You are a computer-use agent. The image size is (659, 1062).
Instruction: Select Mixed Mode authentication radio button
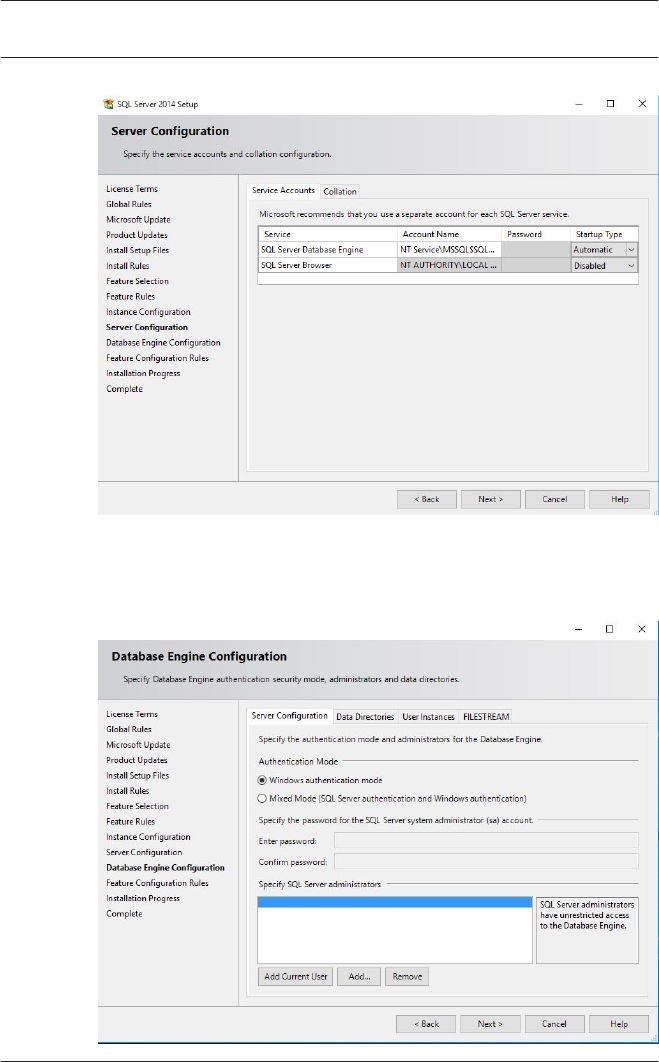click(x=263, y=799)
